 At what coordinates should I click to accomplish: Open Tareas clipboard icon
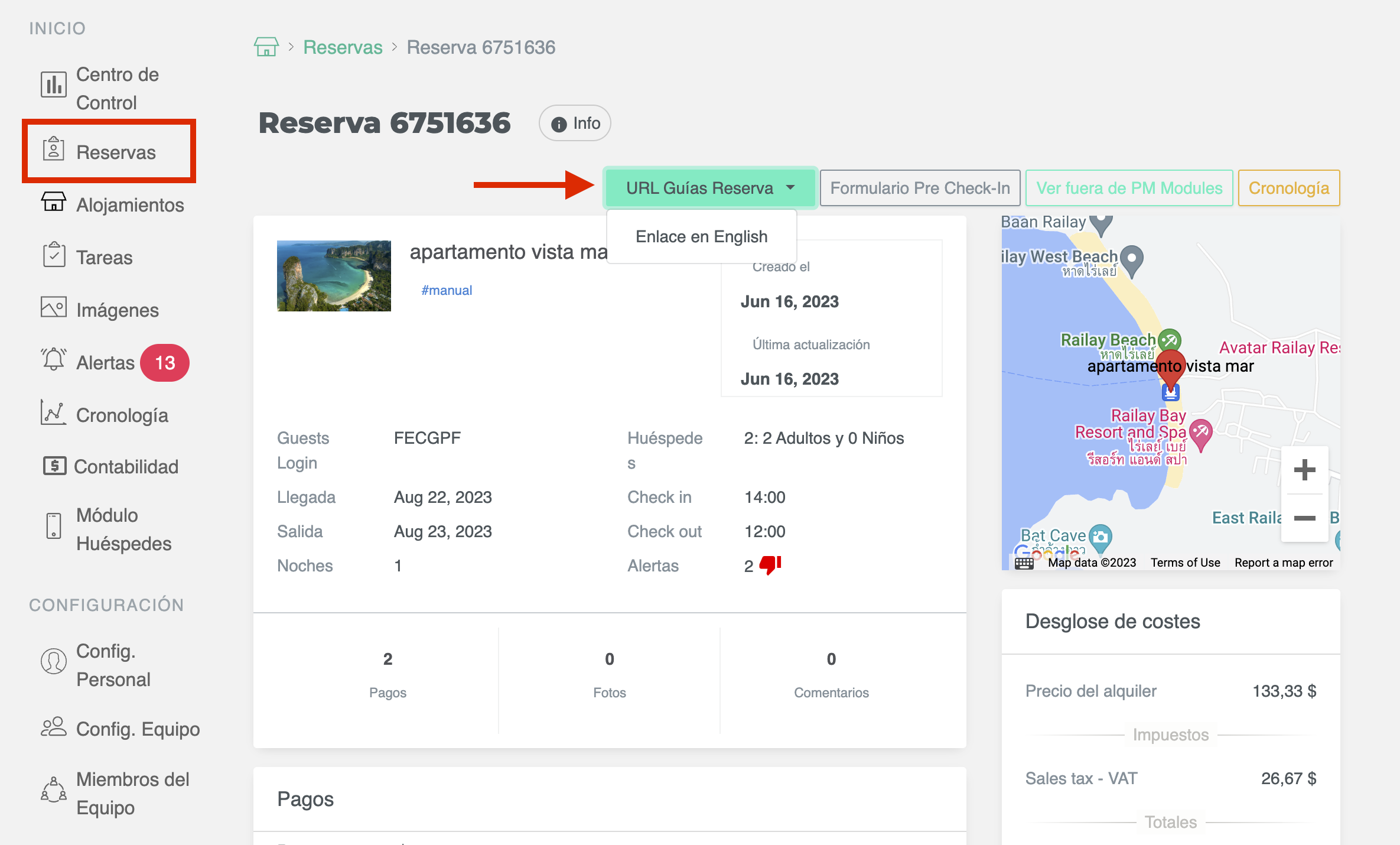tap(54, 255)
